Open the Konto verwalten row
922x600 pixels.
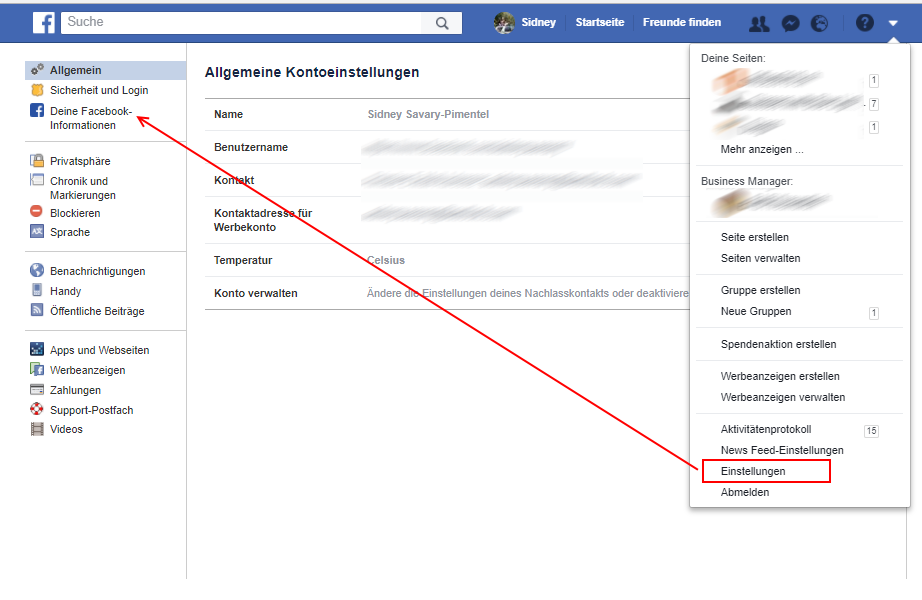pyautogui.click(x=447, y=293)
